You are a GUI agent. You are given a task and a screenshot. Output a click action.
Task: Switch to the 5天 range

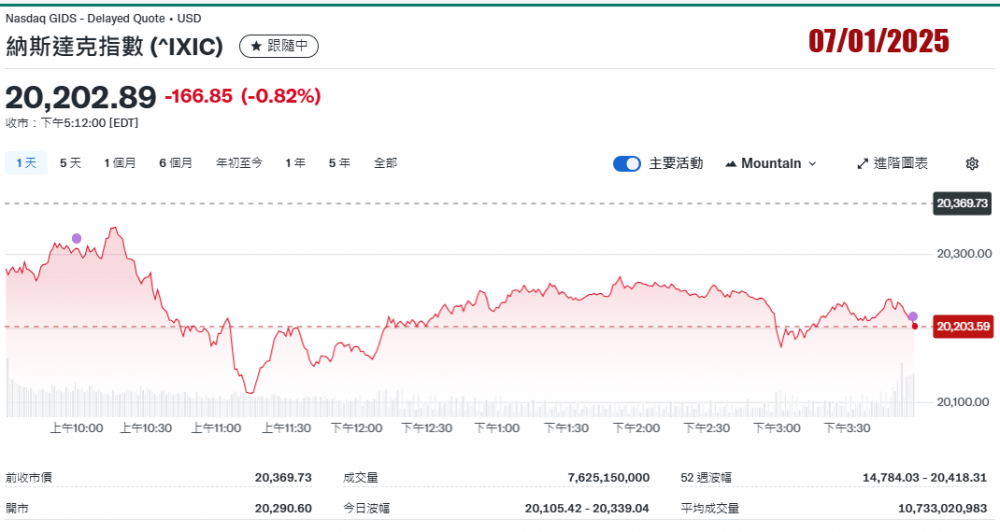[70, 163]
